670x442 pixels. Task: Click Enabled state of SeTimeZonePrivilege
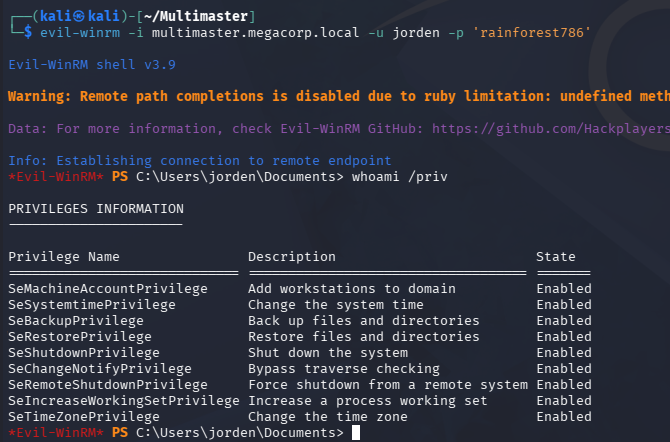click(564, 417)
